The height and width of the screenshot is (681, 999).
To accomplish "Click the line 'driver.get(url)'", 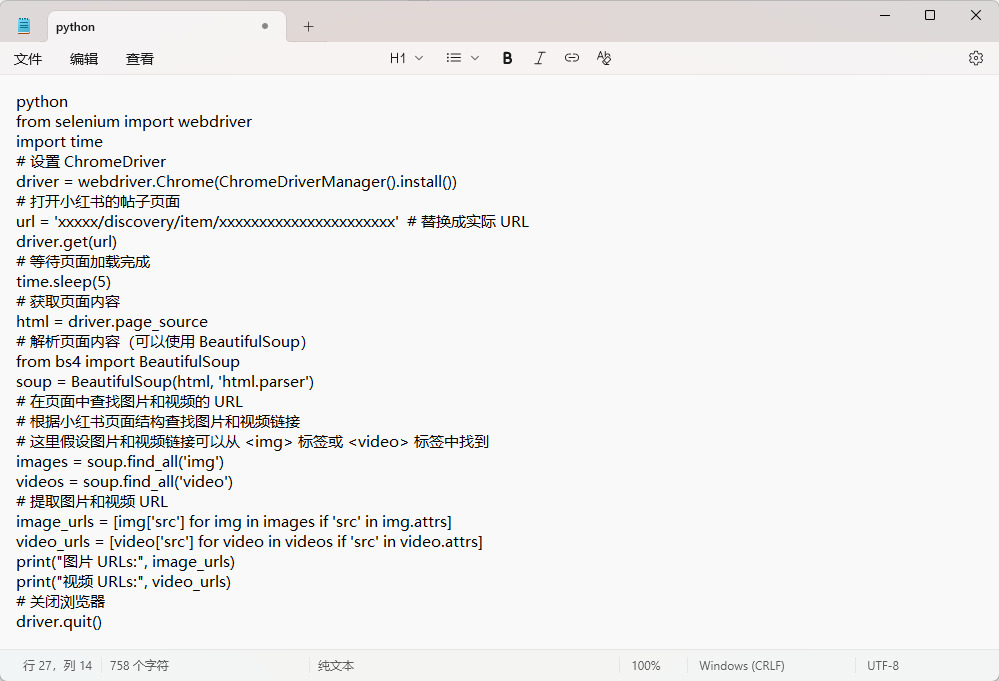I will pyautogui.click(x=66, y=241).
